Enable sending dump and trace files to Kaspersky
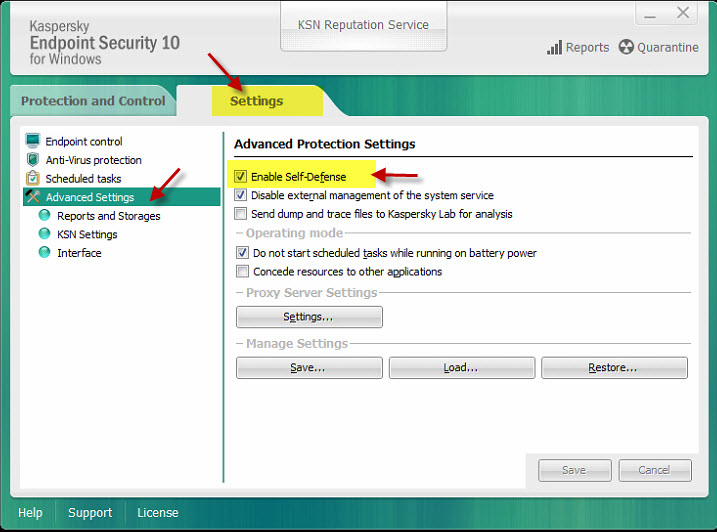 click(x=241, y=214)
